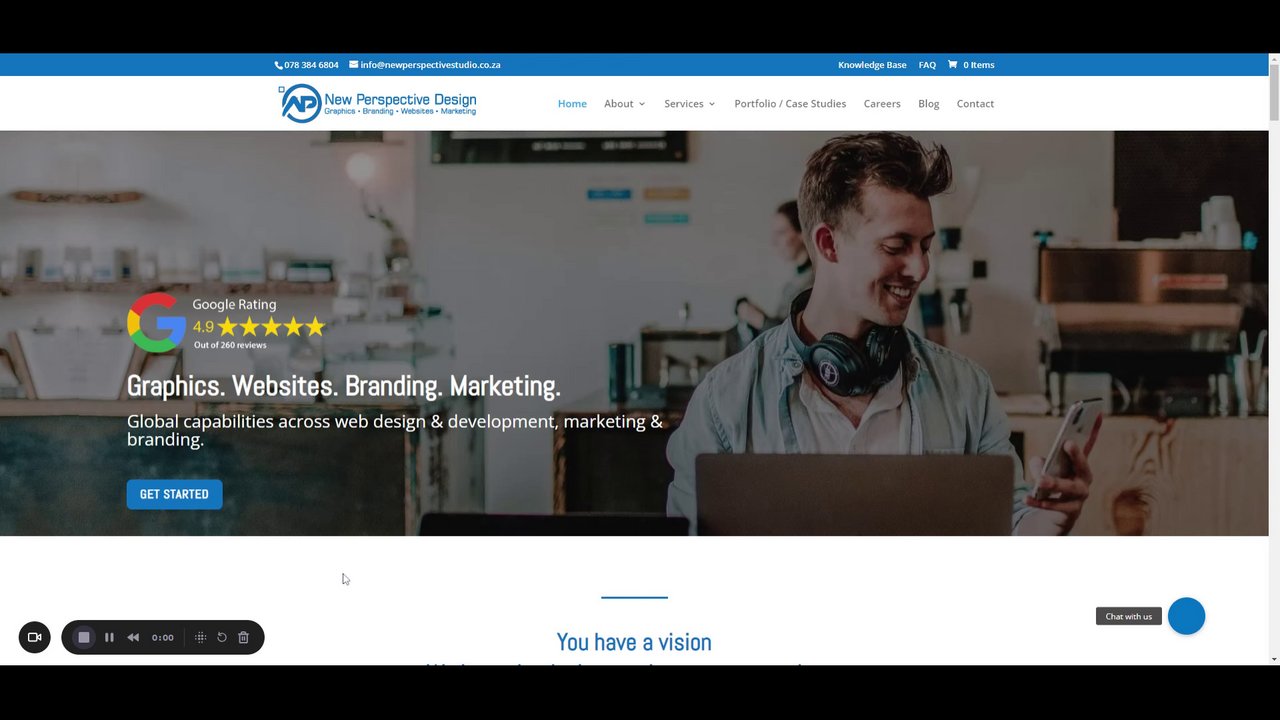Click the You have a vision heading
This screenshot has width=1280, height=720.
[634, 642]
